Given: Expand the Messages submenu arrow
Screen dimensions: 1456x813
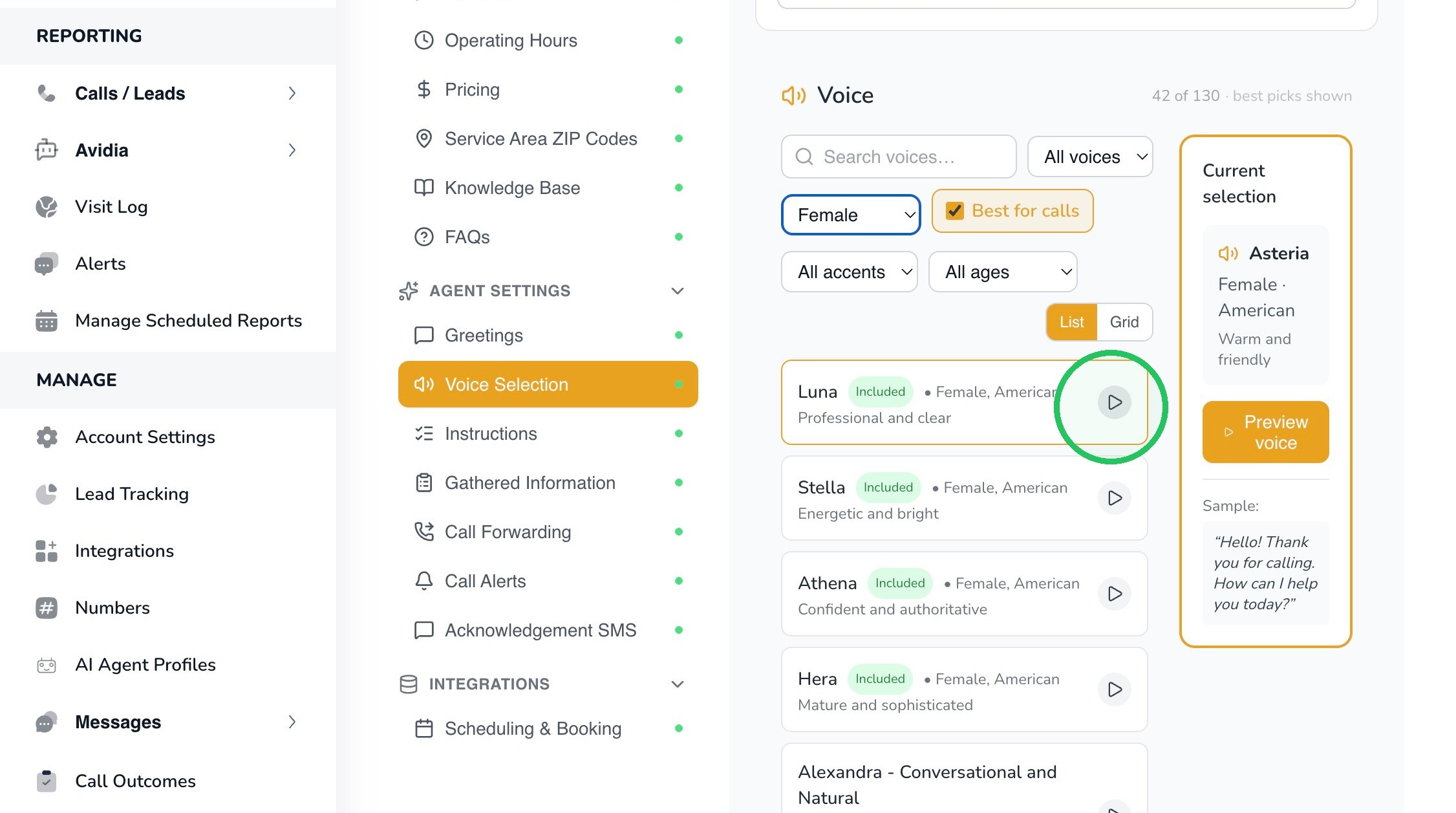Looking at the screenshot, I should point(292,722).
